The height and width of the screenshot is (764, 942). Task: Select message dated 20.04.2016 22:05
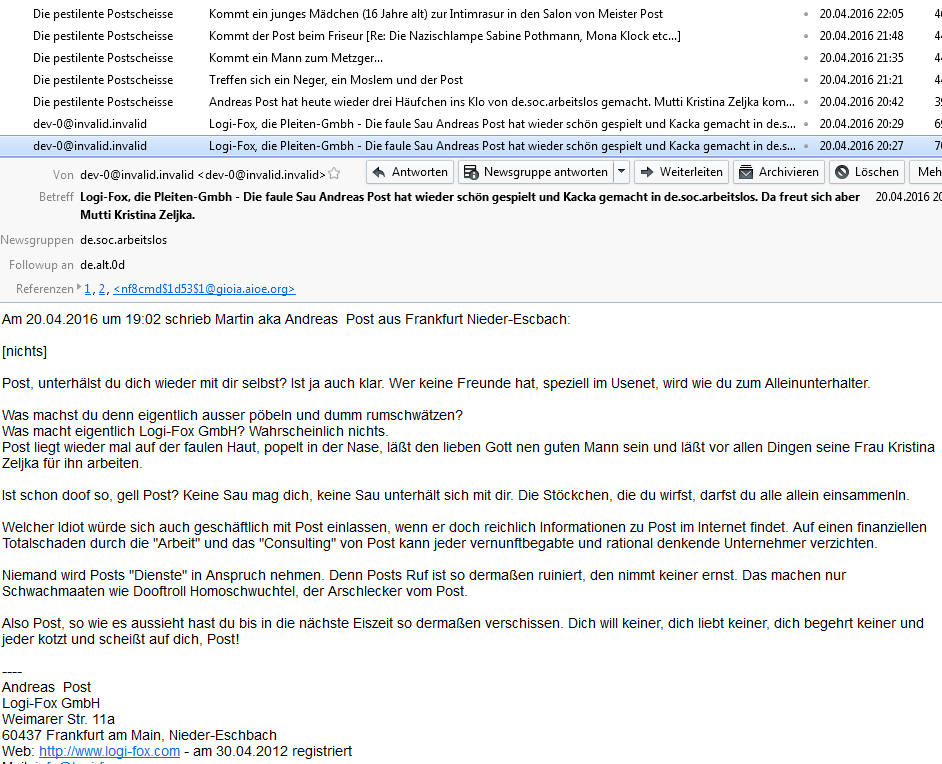(471, 13)
